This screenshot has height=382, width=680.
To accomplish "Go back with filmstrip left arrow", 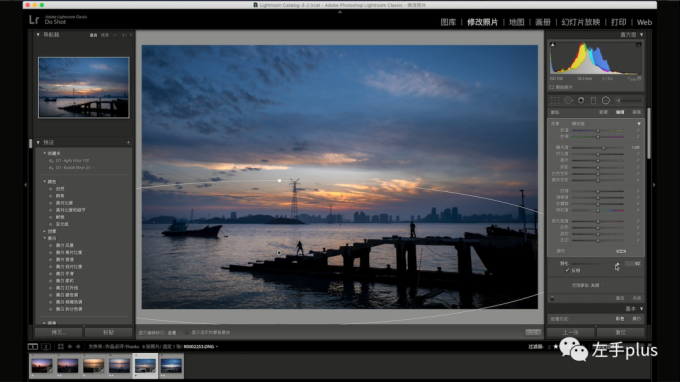I will pos(69,346).
